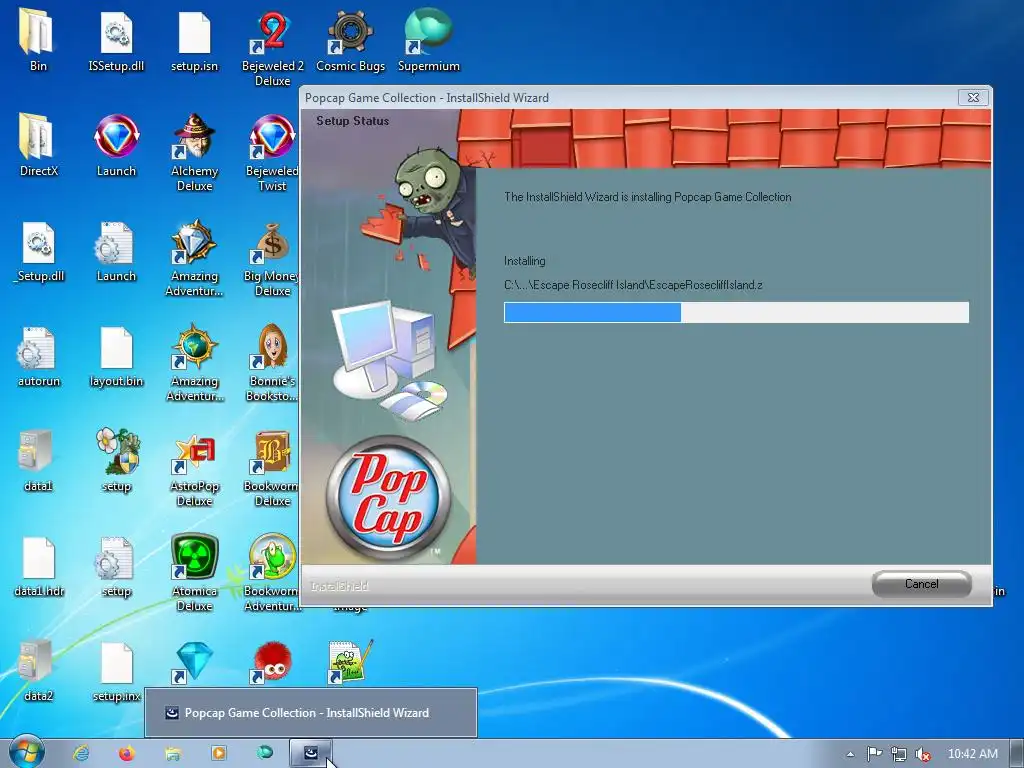
Task: Select the setup file with gear icon
Action: point(116,567)
